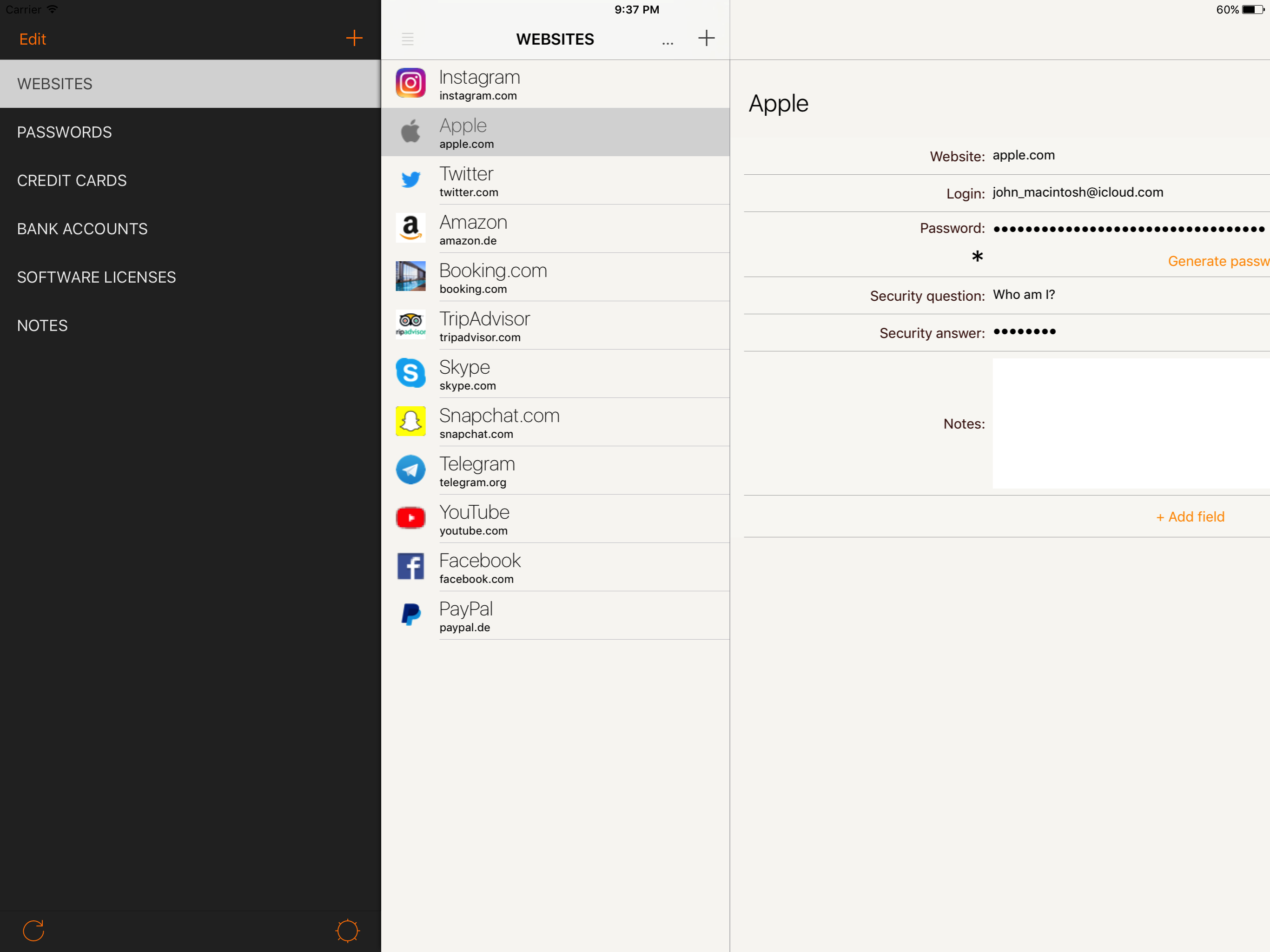The width and height of the screenshot is (1270, 952).
Task: Tap the PayPal logo icon
Action: 410,615
